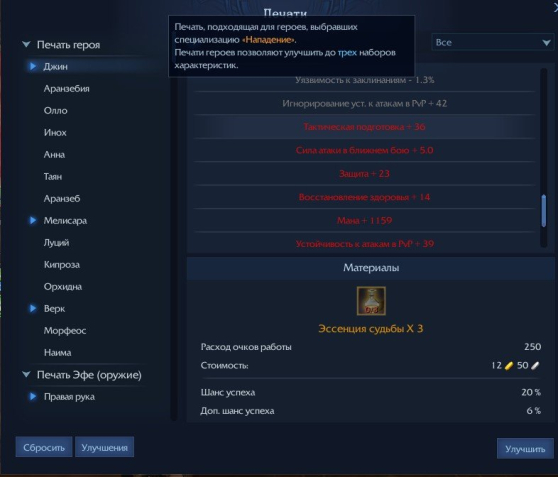The image size is (558, 477).
Task: Choose Орхидна from the hero list
Action: [x=63, y=287]
